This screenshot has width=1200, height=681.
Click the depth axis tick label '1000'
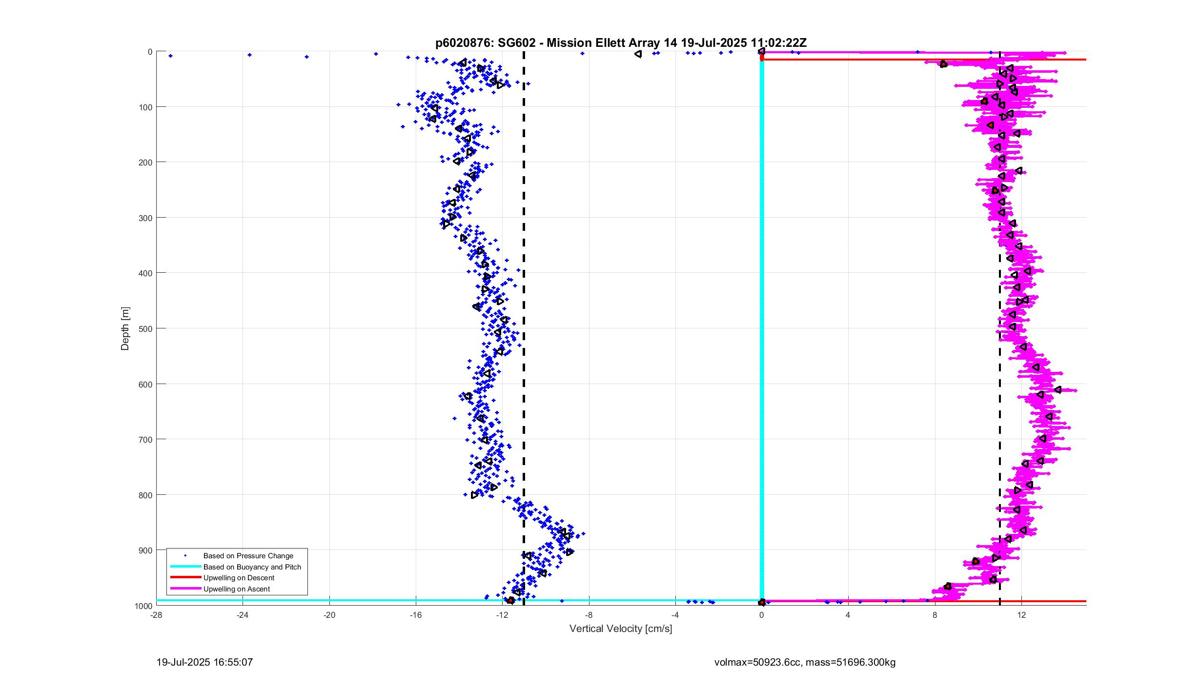coord(142,605)
